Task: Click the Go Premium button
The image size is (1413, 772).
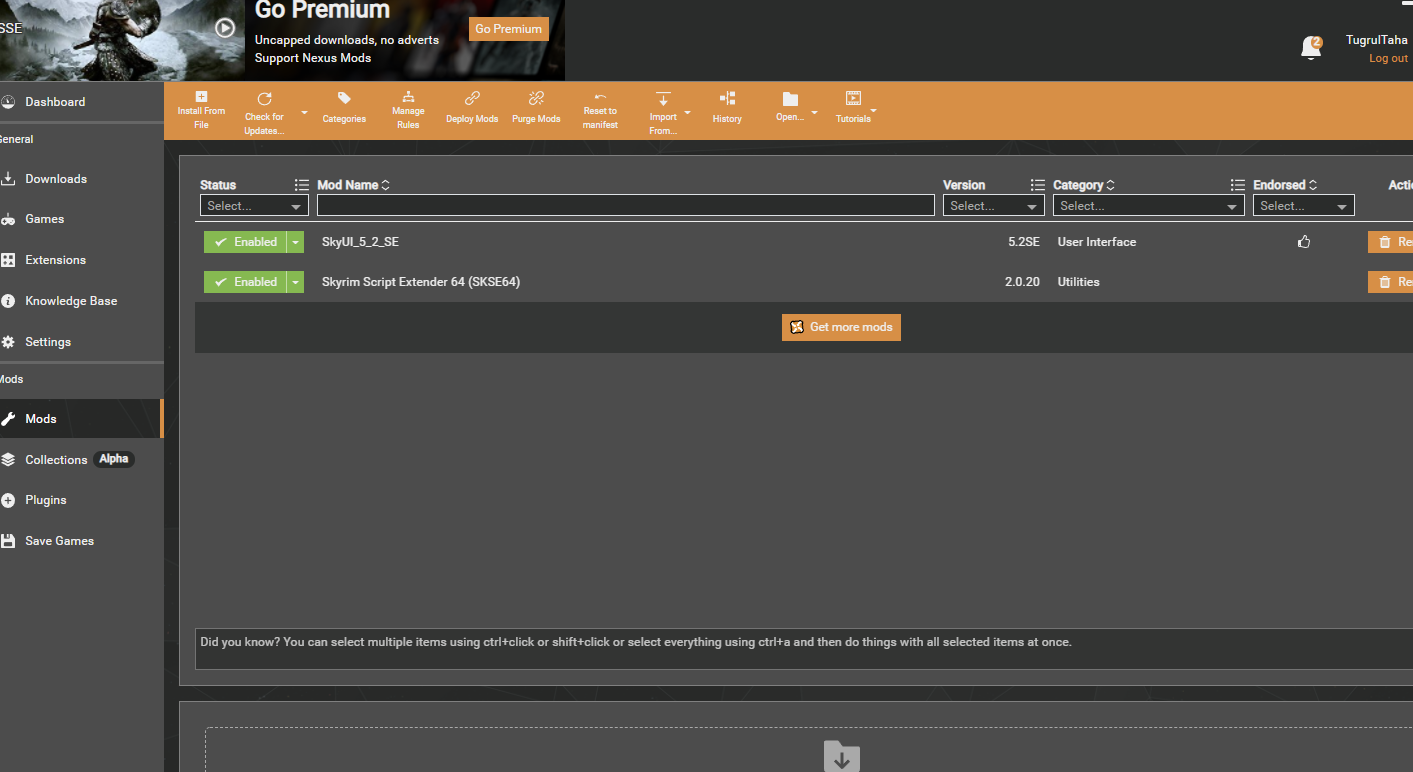Action: (509, 29)
